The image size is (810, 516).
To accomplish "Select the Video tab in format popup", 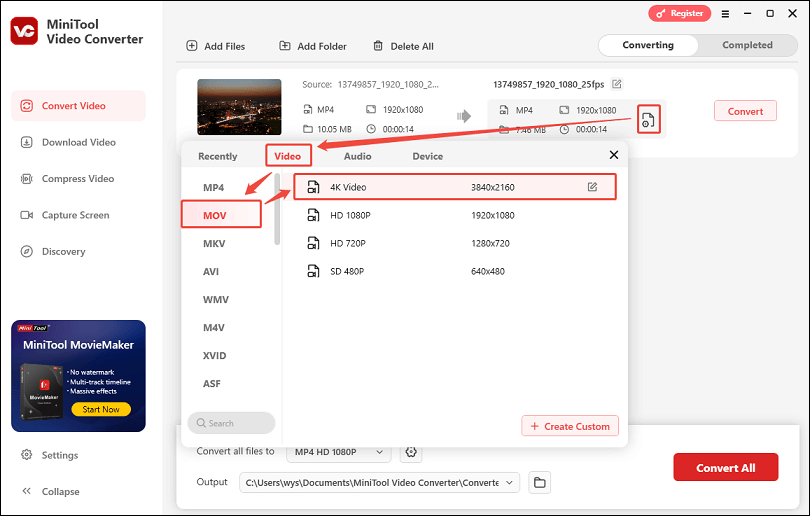I will tap(288, 156).
